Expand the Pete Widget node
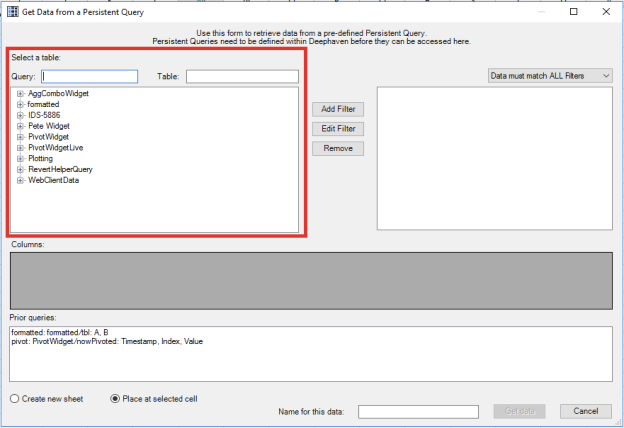Image resolution: width=624 pixels, height=428 pixels. [19, 126]
